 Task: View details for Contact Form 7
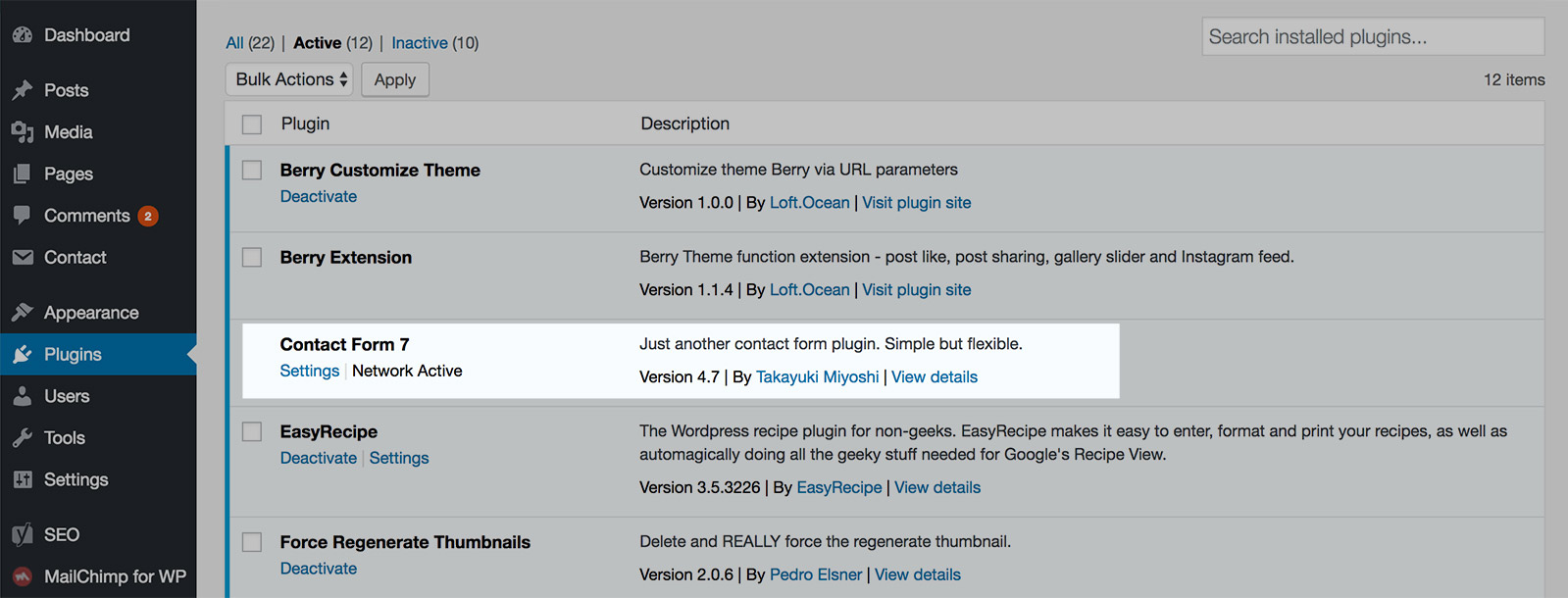935,377
